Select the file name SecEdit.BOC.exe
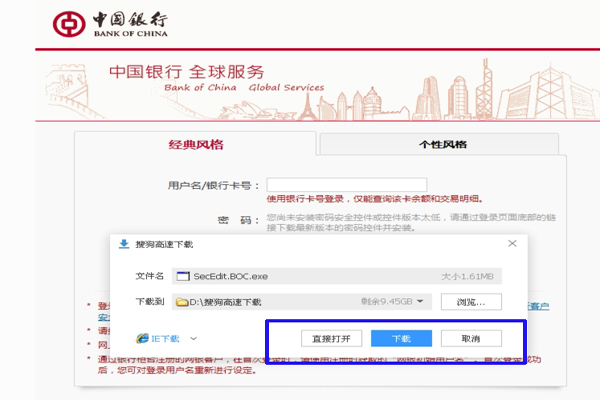This screenshot has height=400, width=600. click(x=230, y=276)
